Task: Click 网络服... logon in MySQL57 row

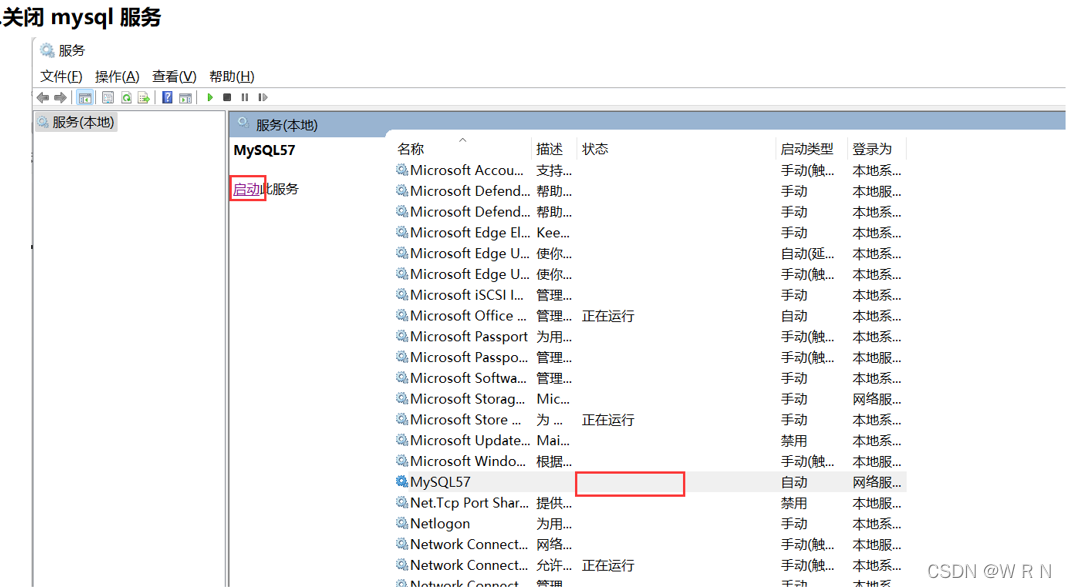Action: click(x=877, y=482)
